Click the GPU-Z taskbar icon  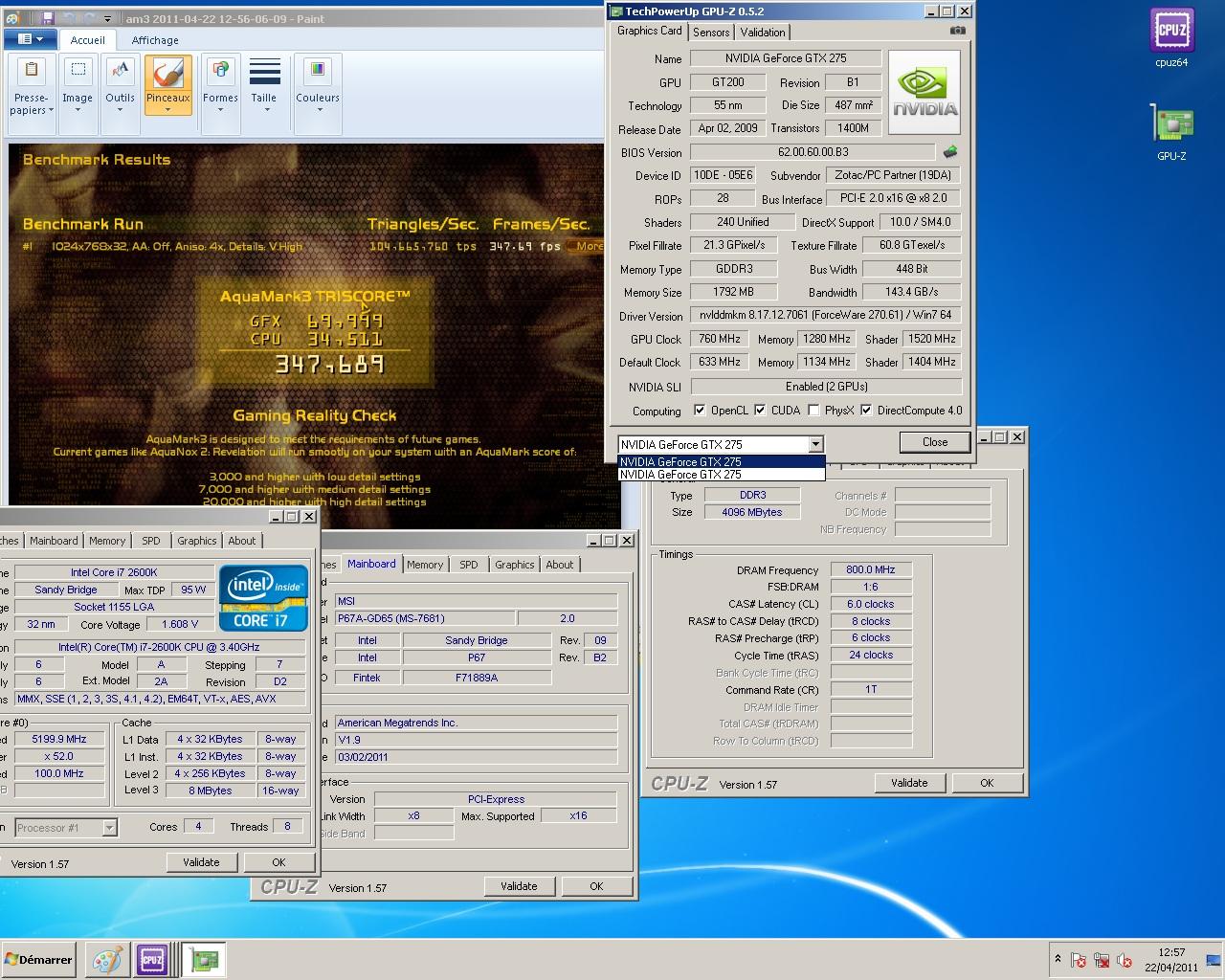[x=203, y=960]
